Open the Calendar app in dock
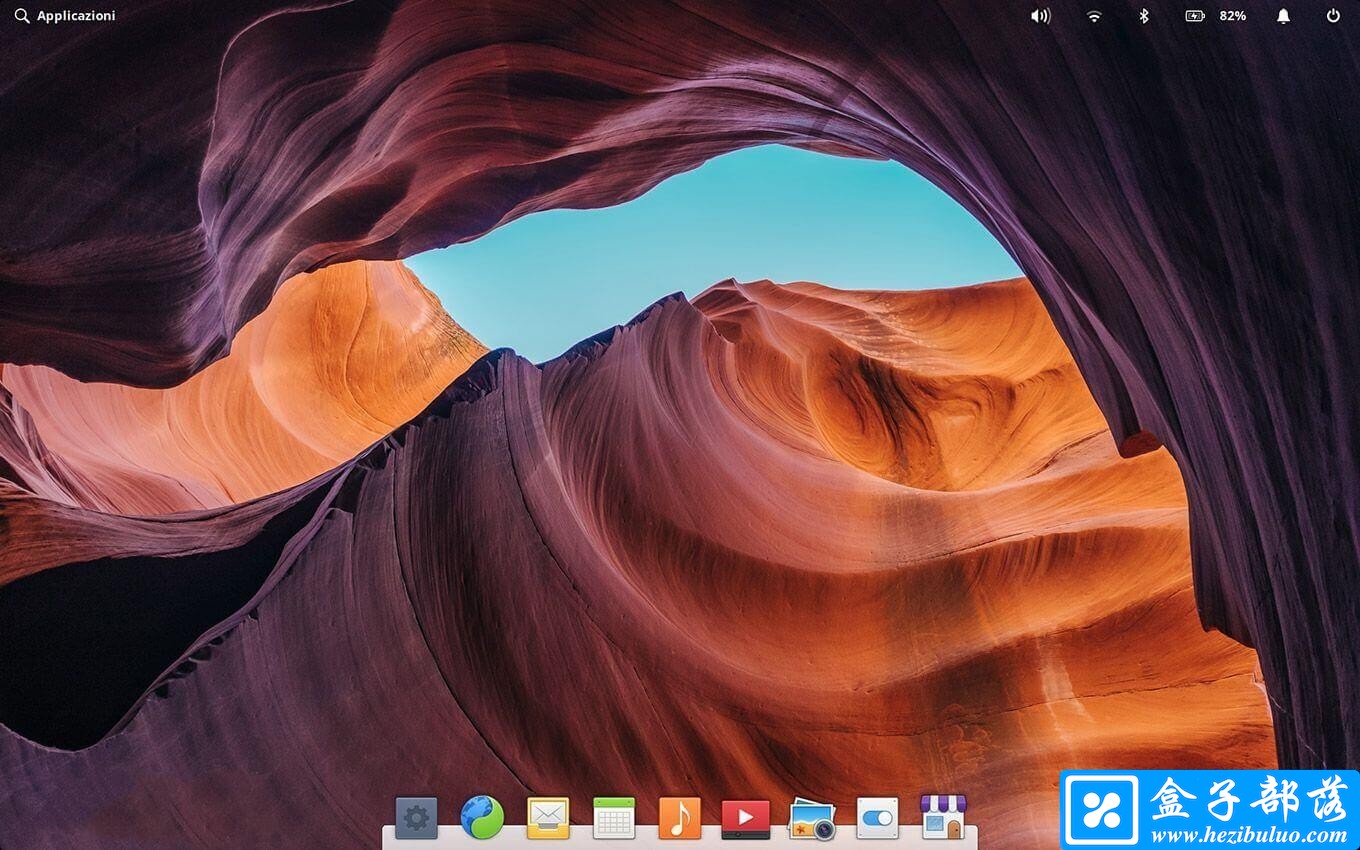This screenshot has width=1360, height=850. pos(614,818)
